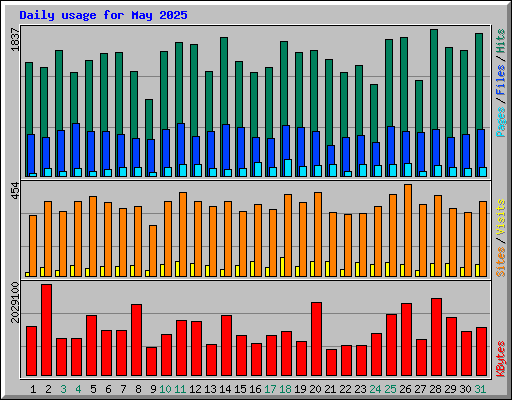Screen dimensions: 512x400
Task: Click day 20 on the x-axis
Action: coord(315,389)
